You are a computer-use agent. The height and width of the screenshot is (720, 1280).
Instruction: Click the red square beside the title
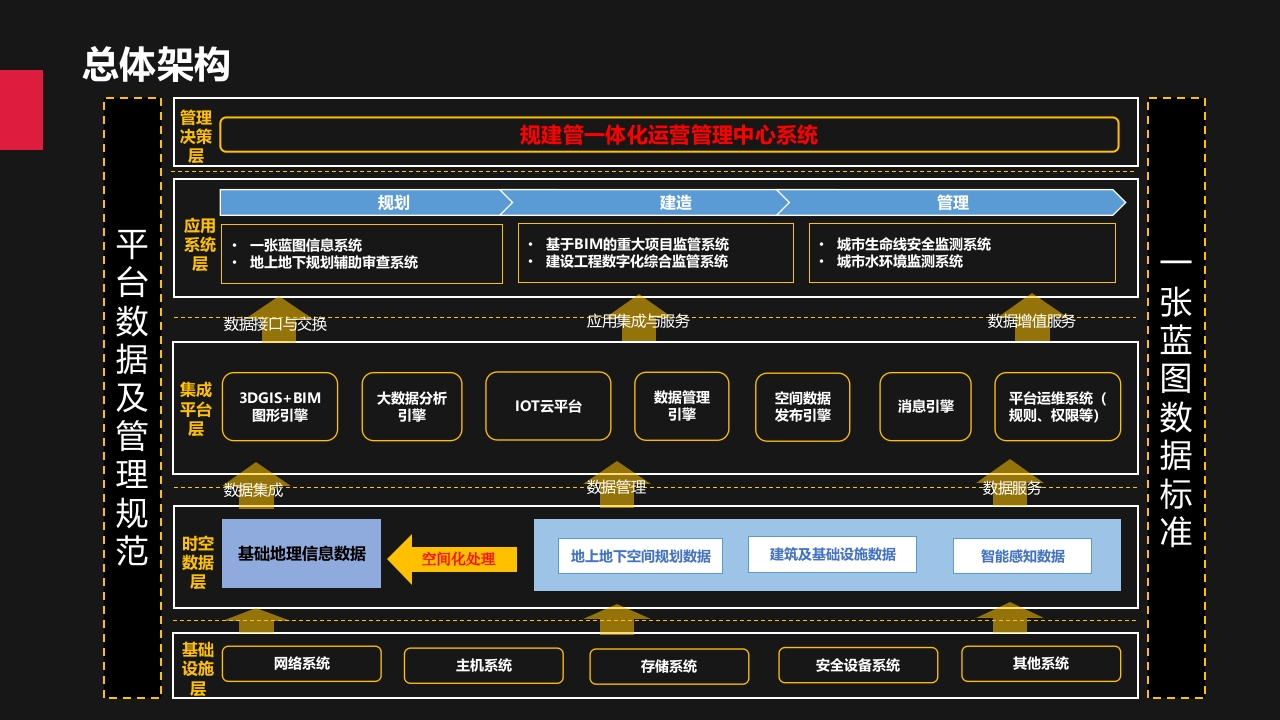[x=21, y=110]
